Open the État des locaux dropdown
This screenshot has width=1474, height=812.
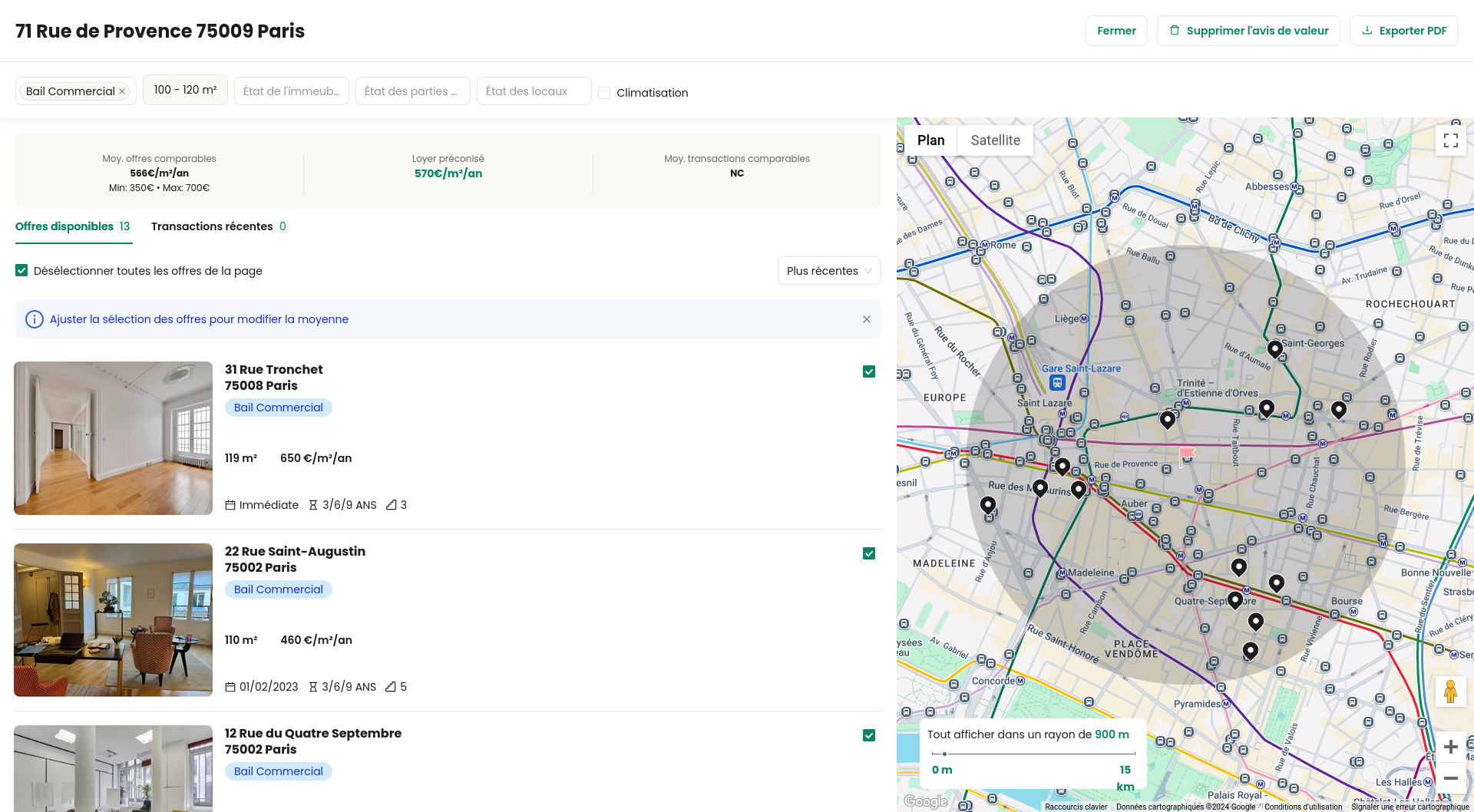[x=534, y=91]
